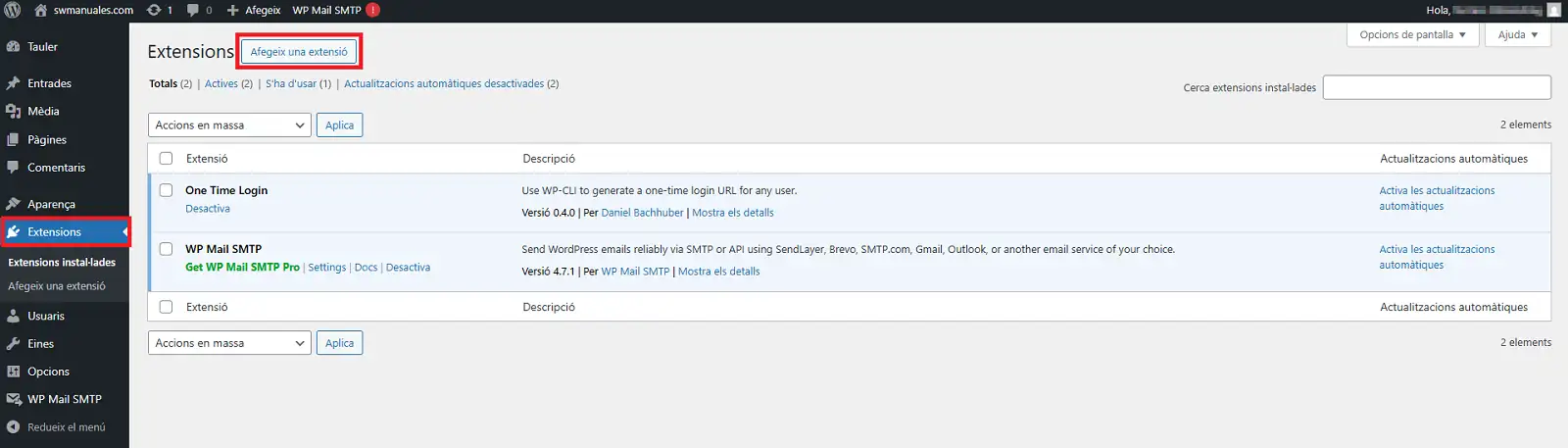This screenshot has width=1568, height=448.
Task: Click the top Aplica button
Action: click(339, 125)
